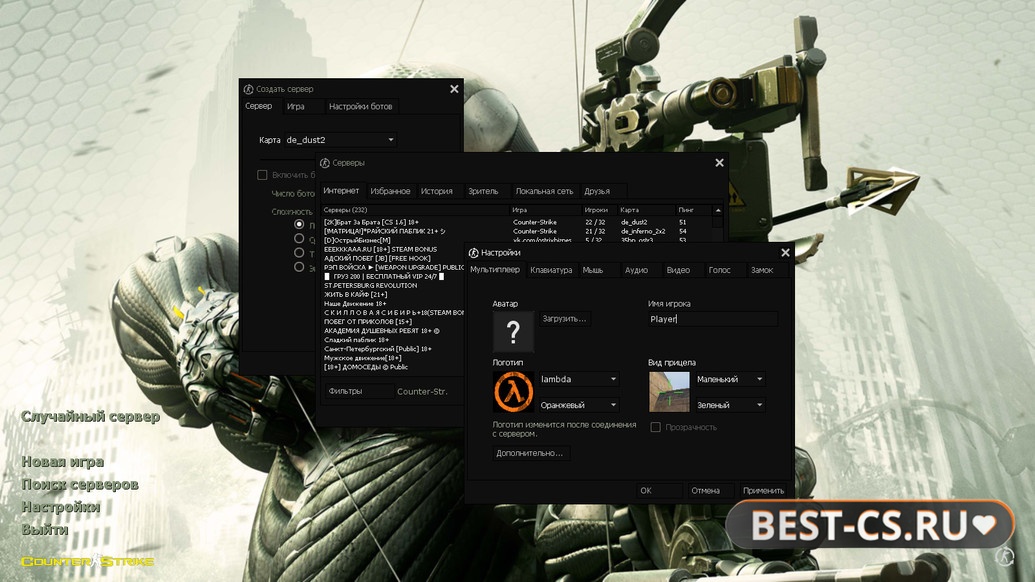Click the Отмена button
Image resolution: width=1035 pixels, height=582 pixels.
tap(709, 490)
